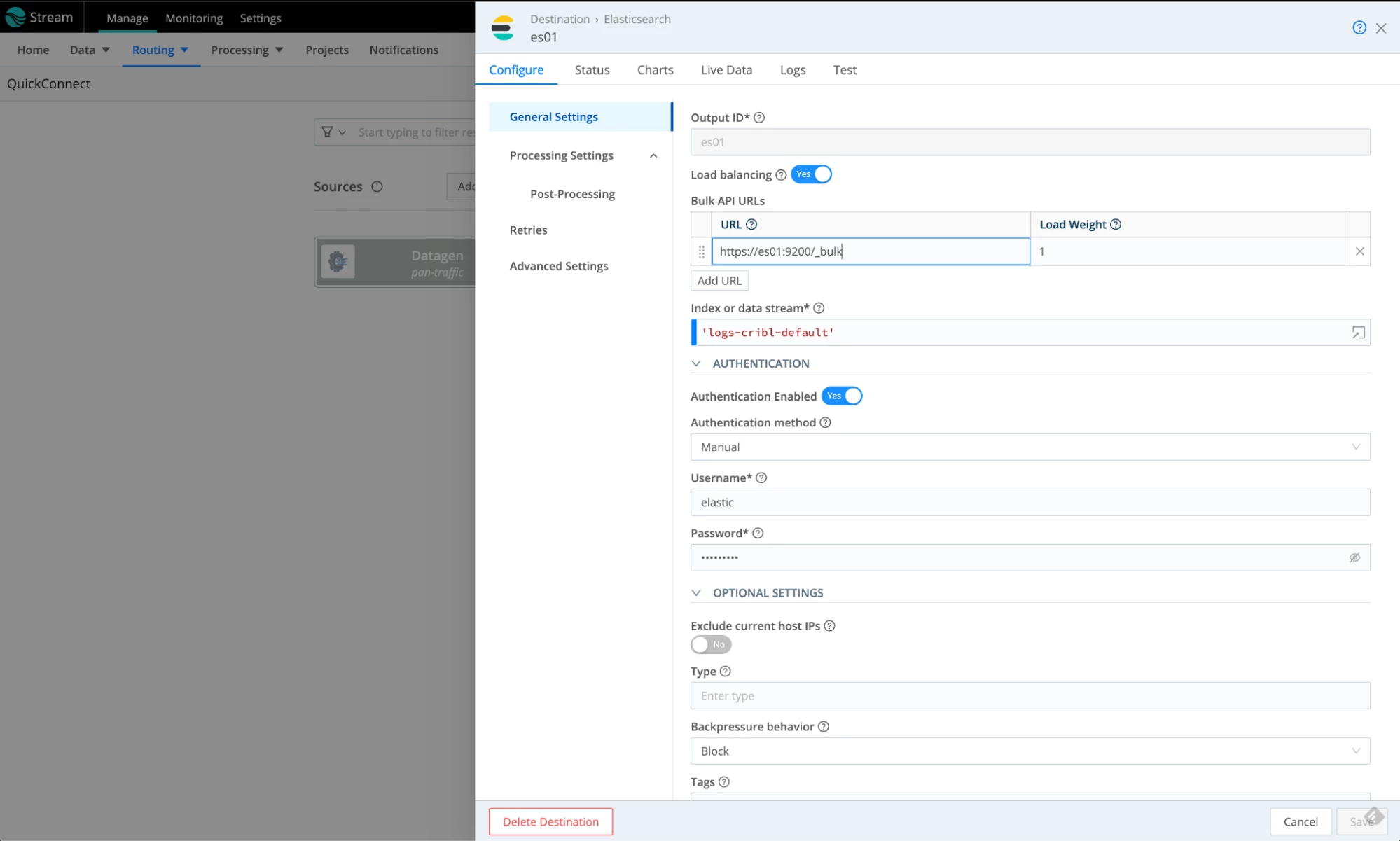
Task: Open the Backpressure behavior dropdown
Action: 1030,751
